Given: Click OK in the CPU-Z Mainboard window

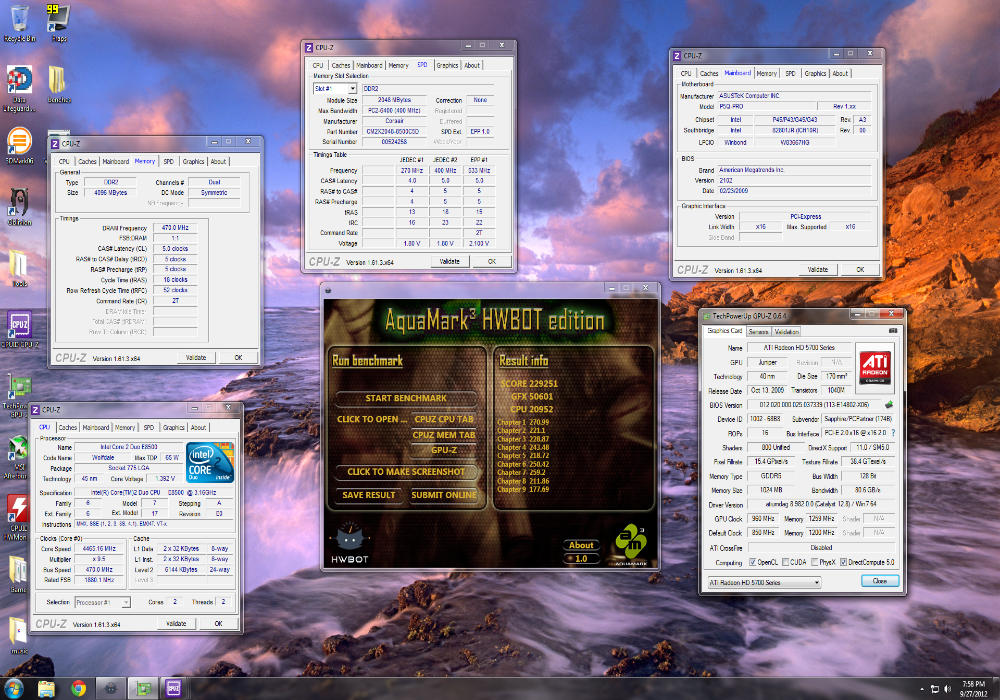Looking at the screenshot, I should (x=860, y=270).
